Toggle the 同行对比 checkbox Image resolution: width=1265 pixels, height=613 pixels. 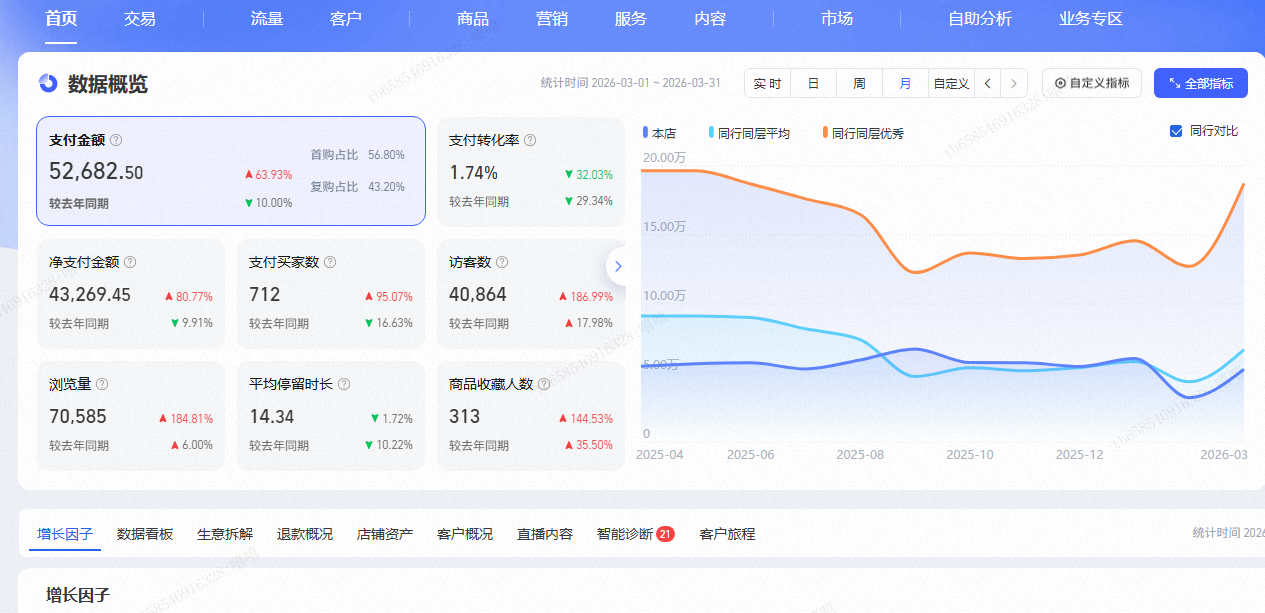(x=1176, y=131)
